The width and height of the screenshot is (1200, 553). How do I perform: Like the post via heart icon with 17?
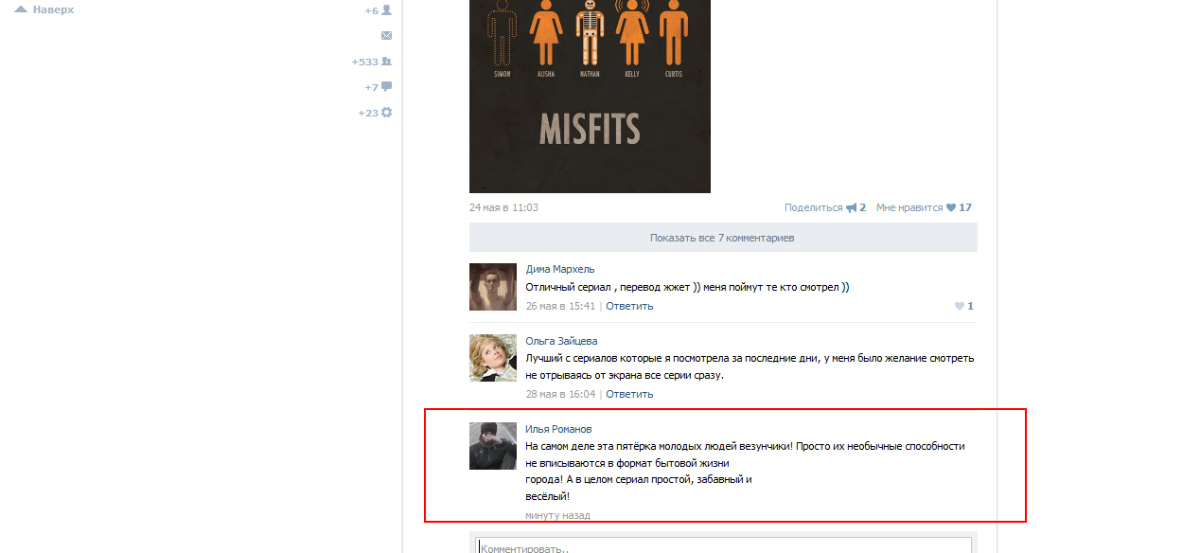click(x=951, y=208)
